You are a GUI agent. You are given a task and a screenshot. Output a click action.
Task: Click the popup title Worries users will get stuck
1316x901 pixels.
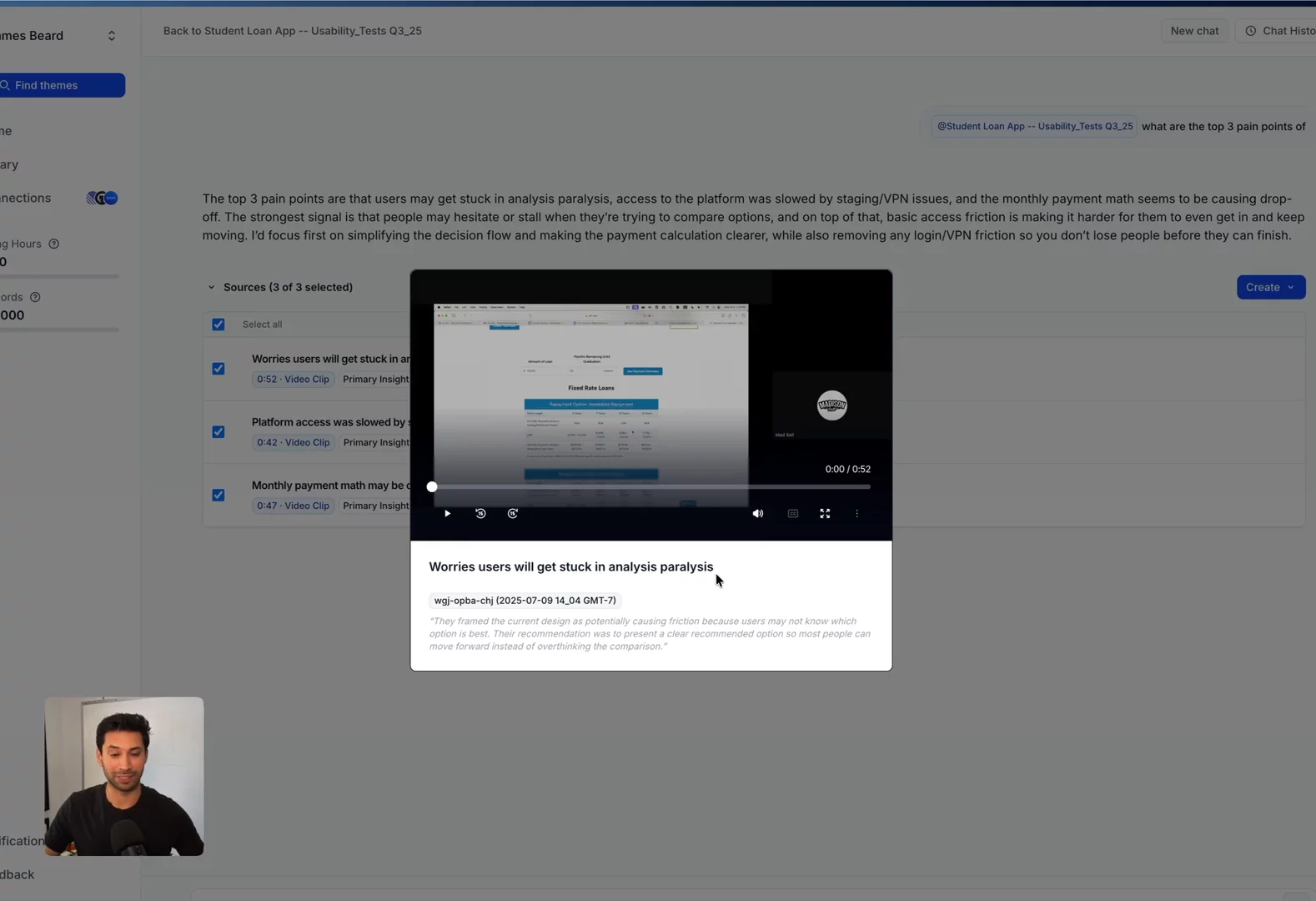(571, 567)
